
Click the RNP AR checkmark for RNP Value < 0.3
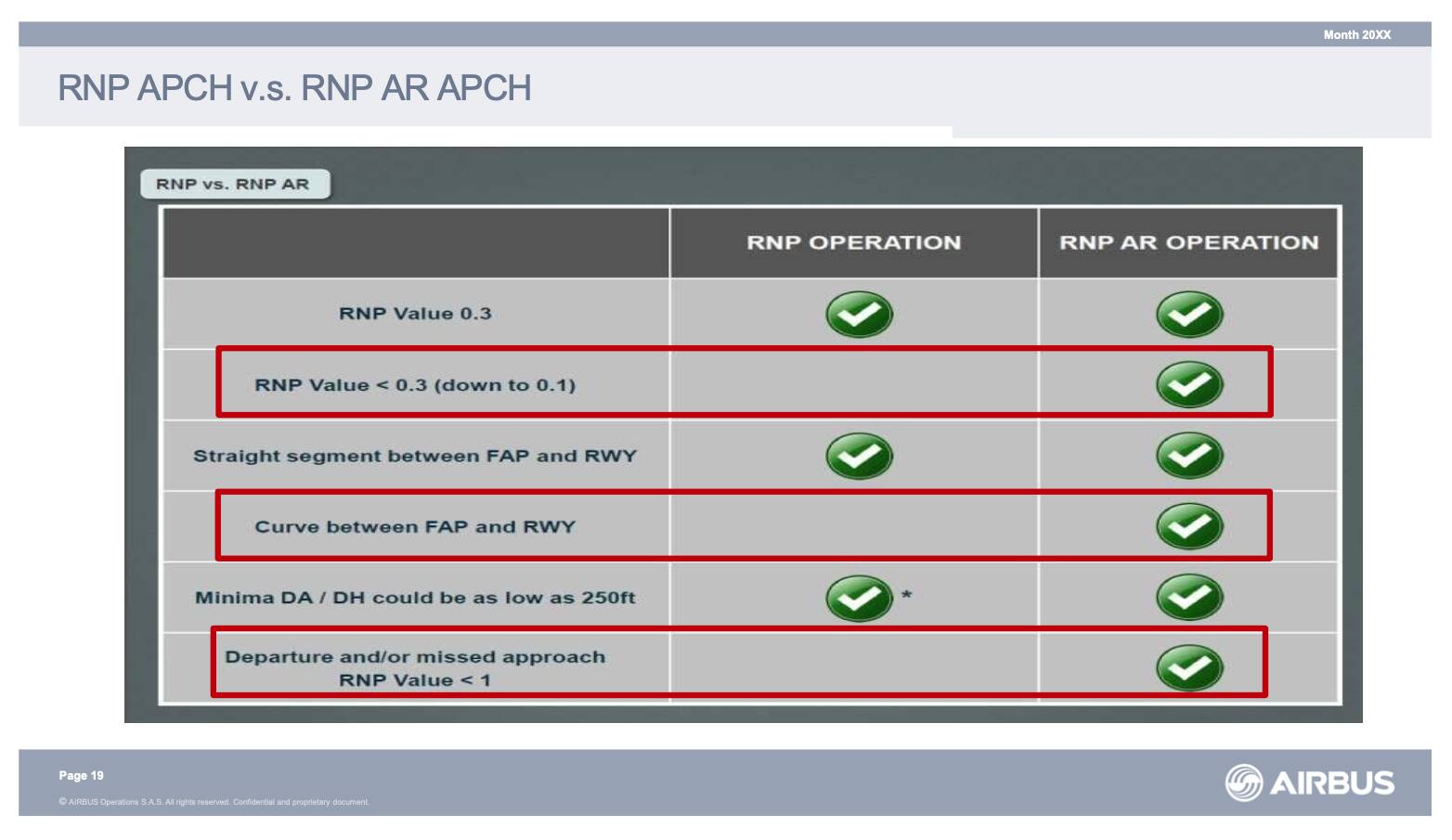pyautogui.click(x=1189, y=385)
